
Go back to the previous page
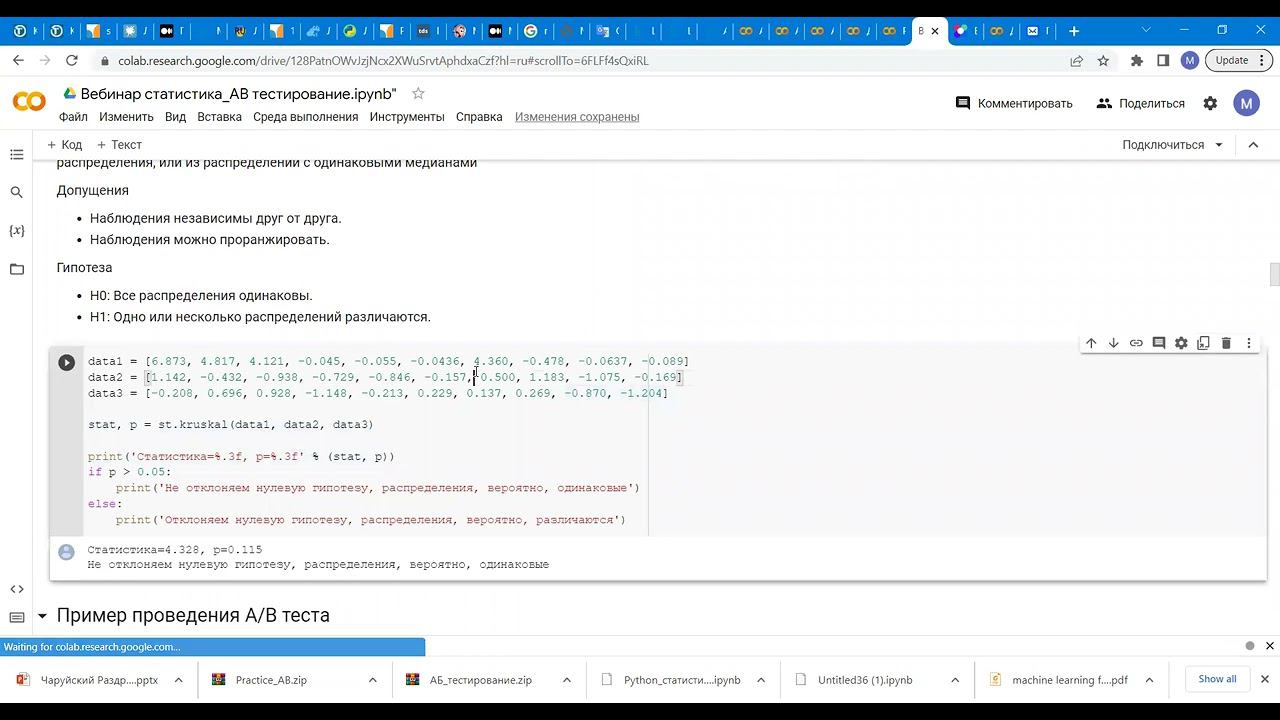pos(18,60)
